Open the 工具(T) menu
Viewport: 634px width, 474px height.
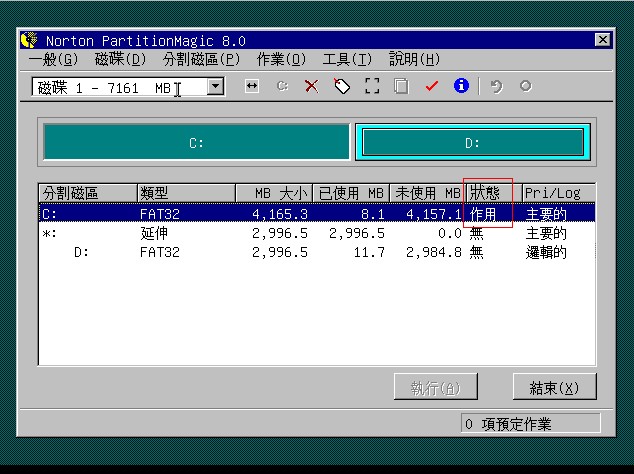tap(347, 60)
